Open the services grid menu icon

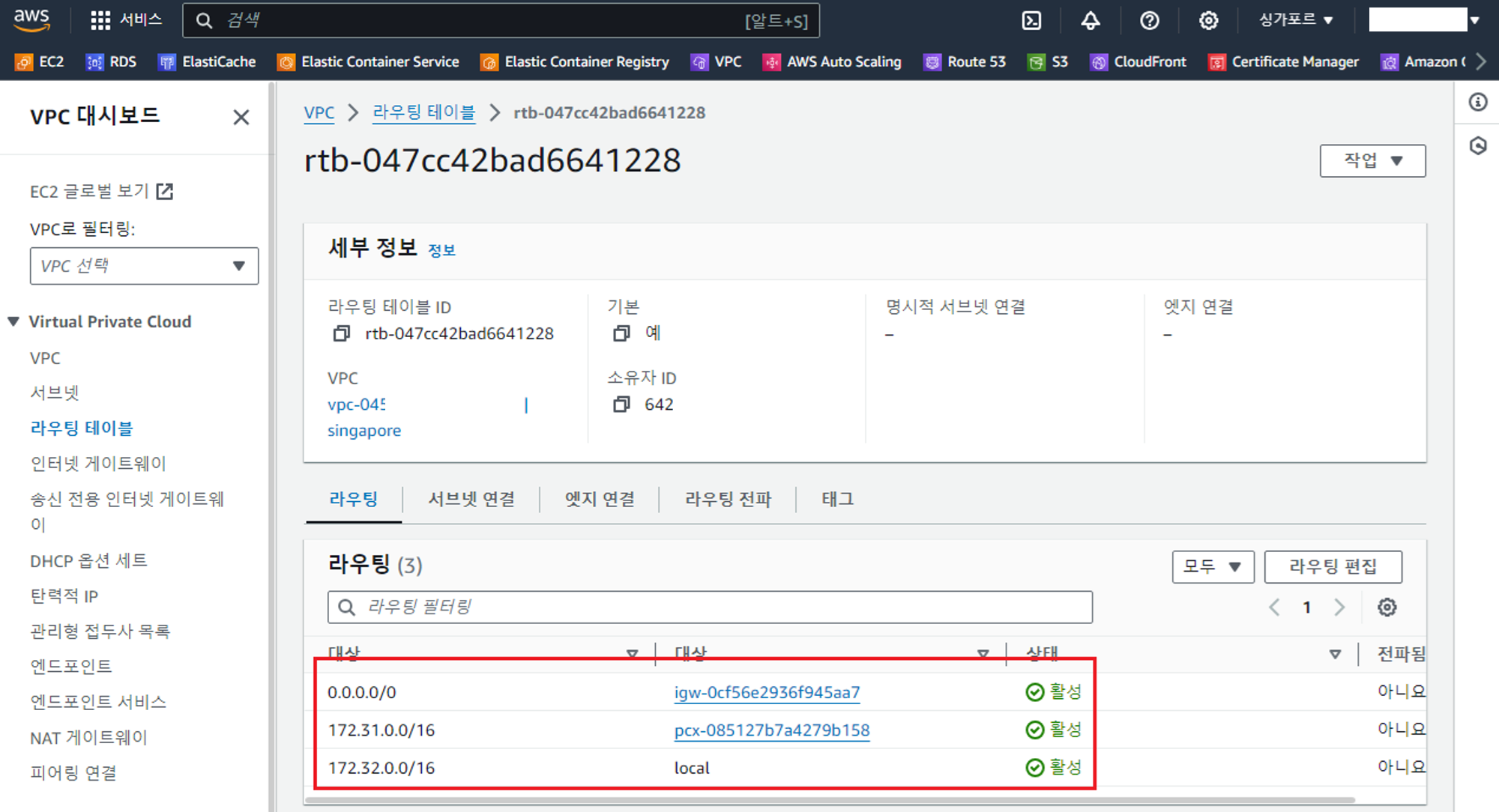100,20
